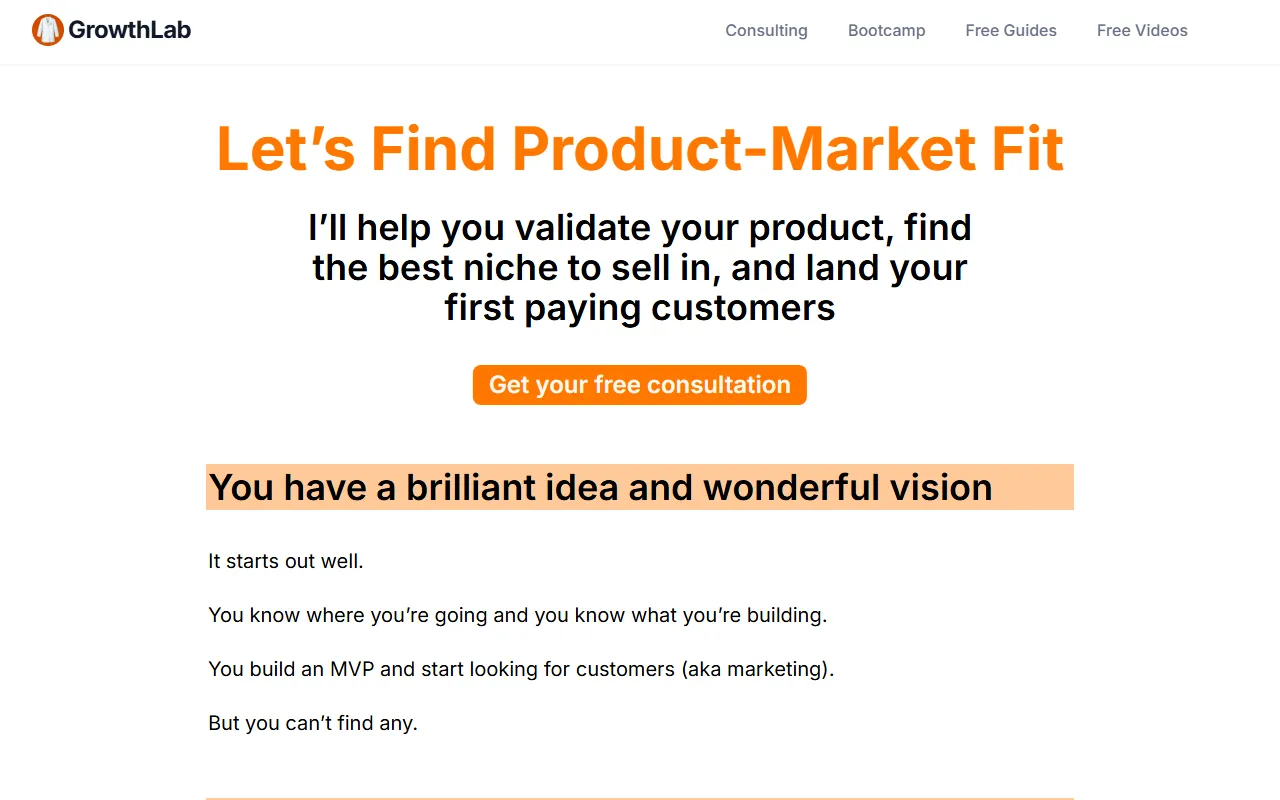
Task: Click the 'It starts out well.' paragraph
Action: [286, 561]
